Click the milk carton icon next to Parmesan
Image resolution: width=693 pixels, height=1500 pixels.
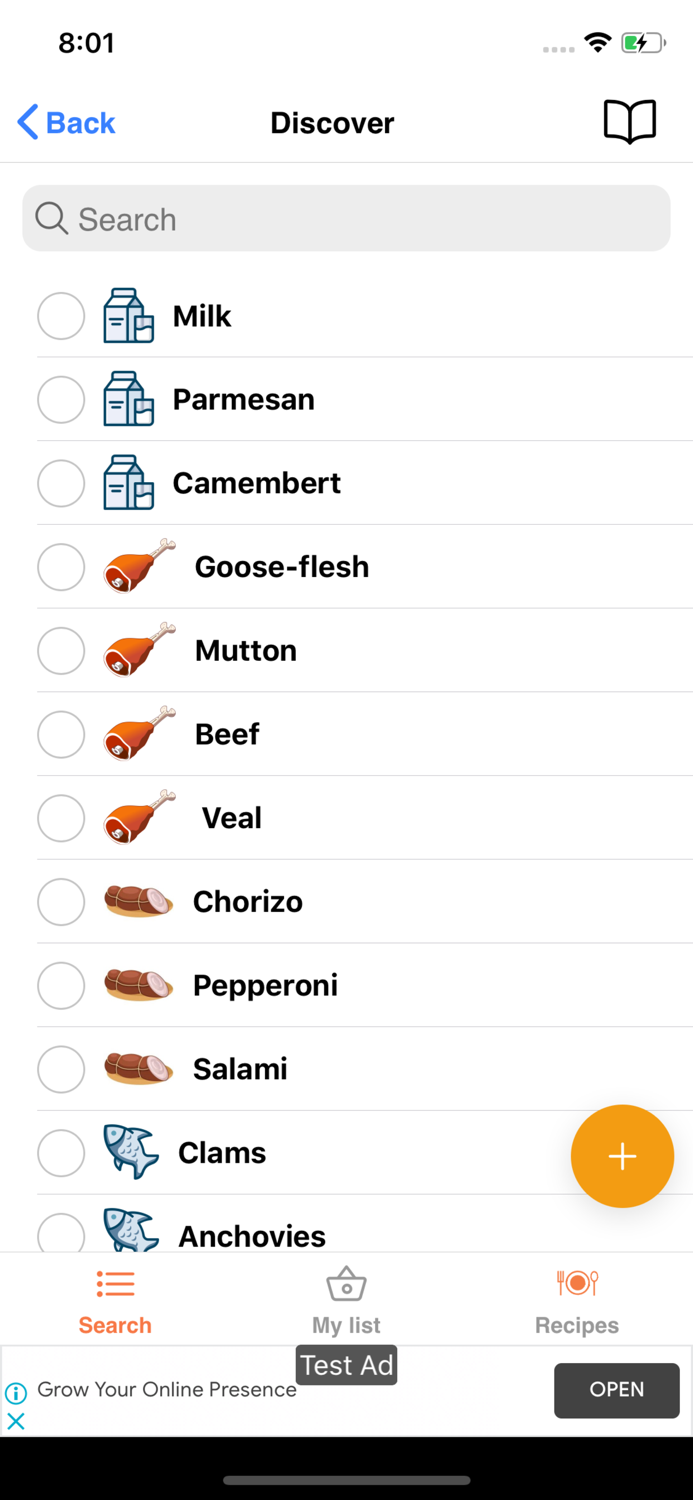click(x=128, y=399)
